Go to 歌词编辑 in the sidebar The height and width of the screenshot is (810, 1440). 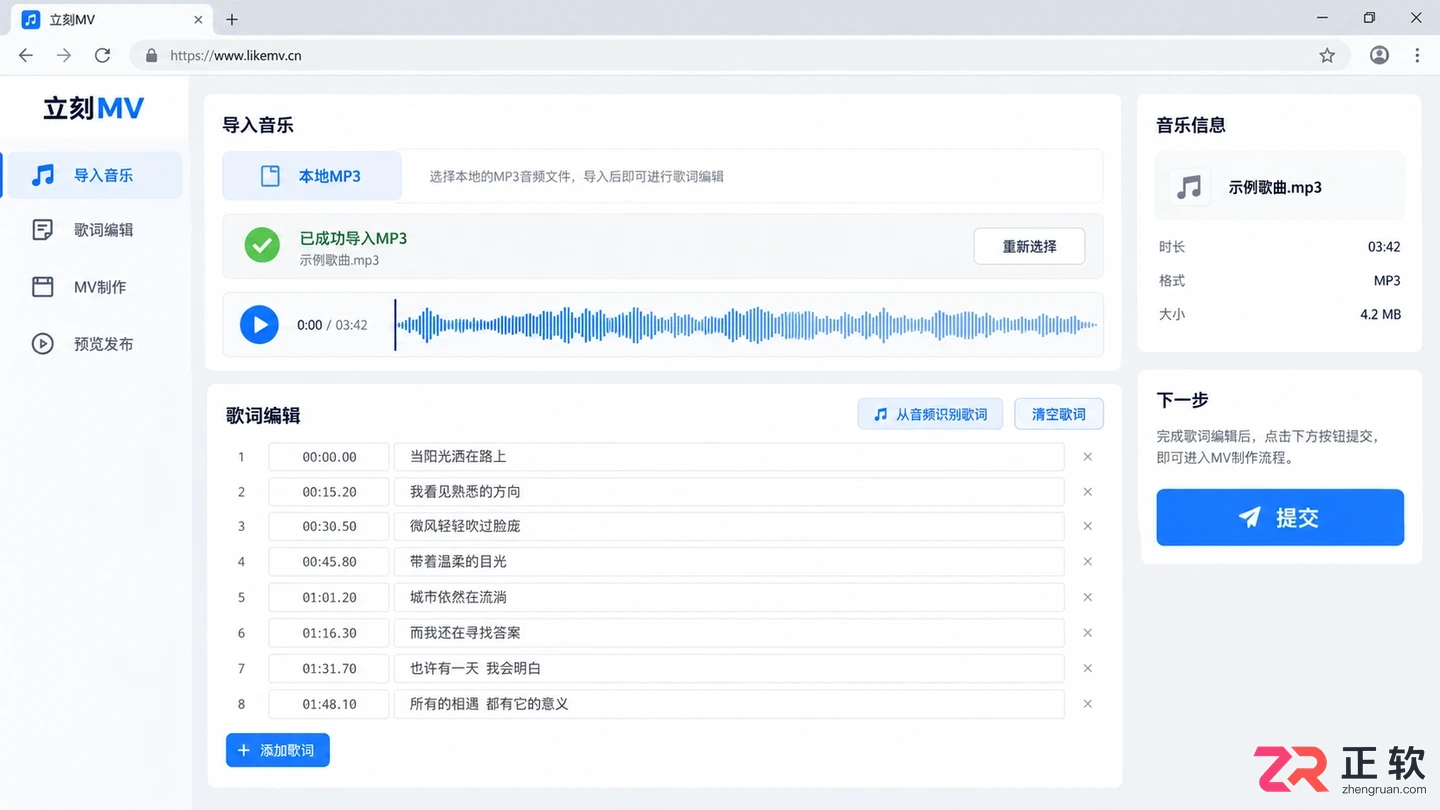click(93, 230)
